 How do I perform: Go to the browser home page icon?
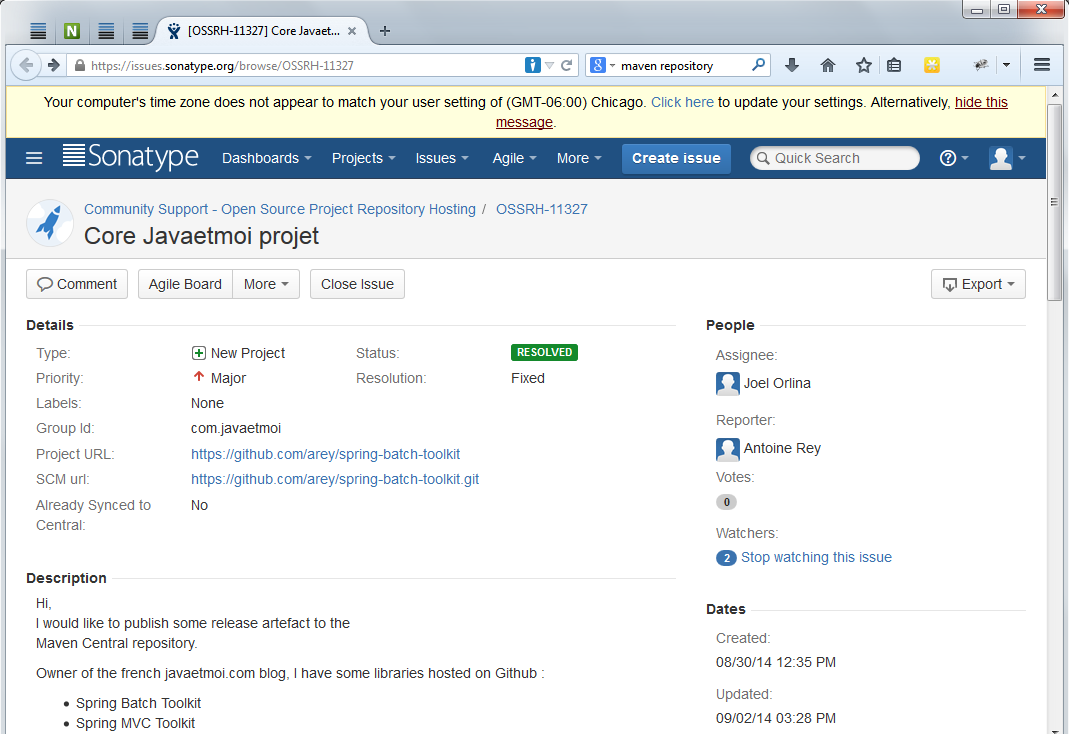[x=828, y=65]
